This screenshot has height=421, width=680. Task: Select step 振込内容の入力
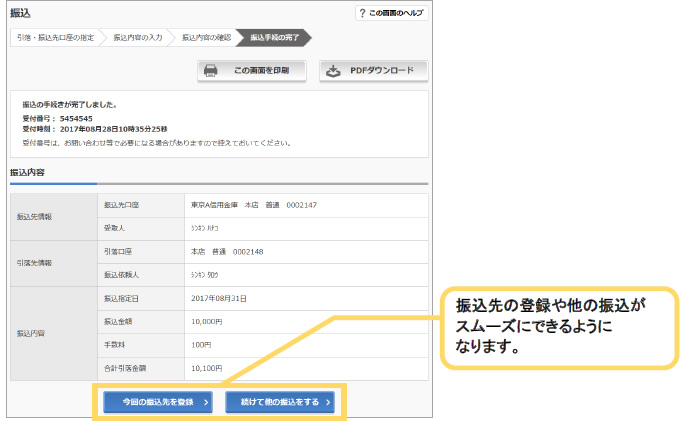point(138,38)
